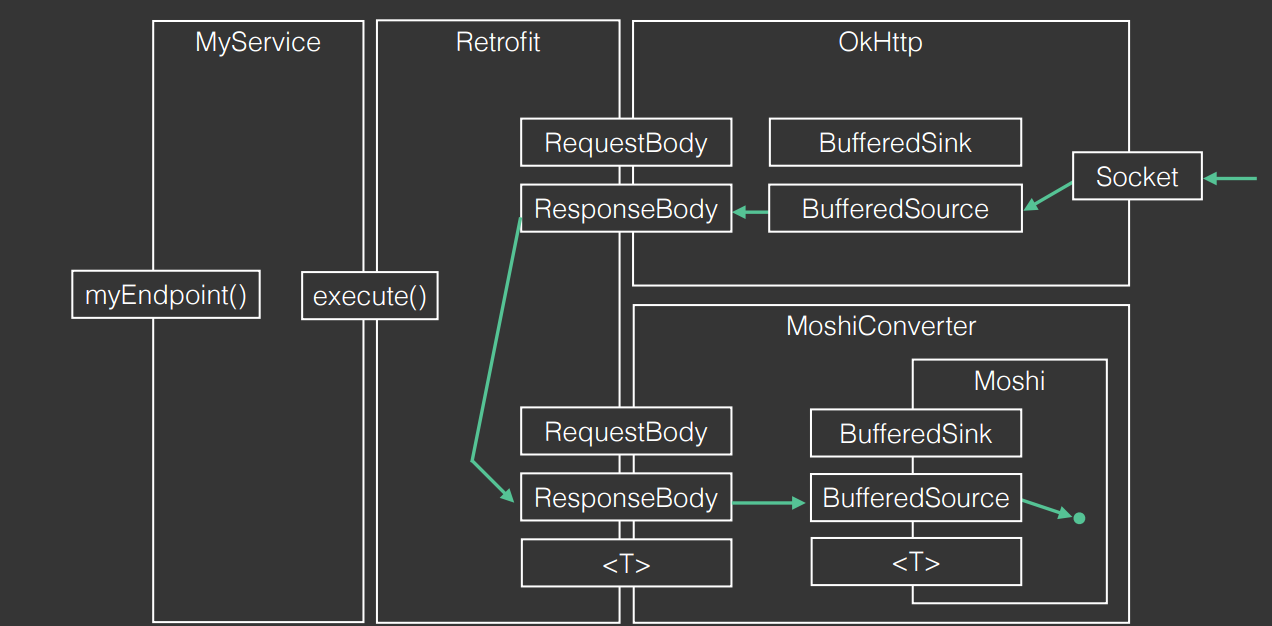This screenshot has width=1272, height=626.
Task: Select the upper ResponseBody box
Action: 626,208
